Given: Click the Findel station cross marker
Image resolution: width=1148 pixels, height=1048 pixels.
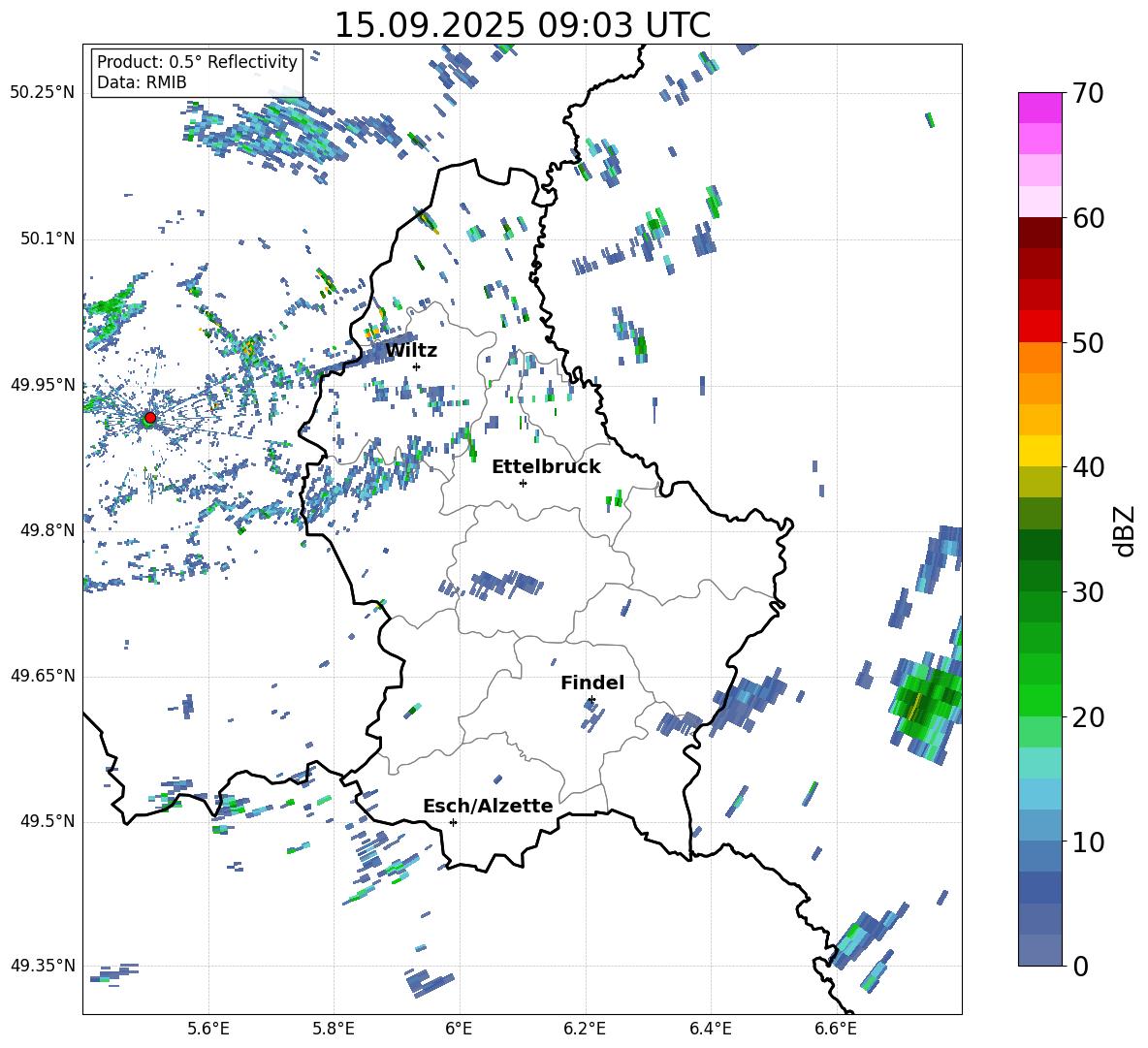Looking at the screenshot, I should coord(591,700).
